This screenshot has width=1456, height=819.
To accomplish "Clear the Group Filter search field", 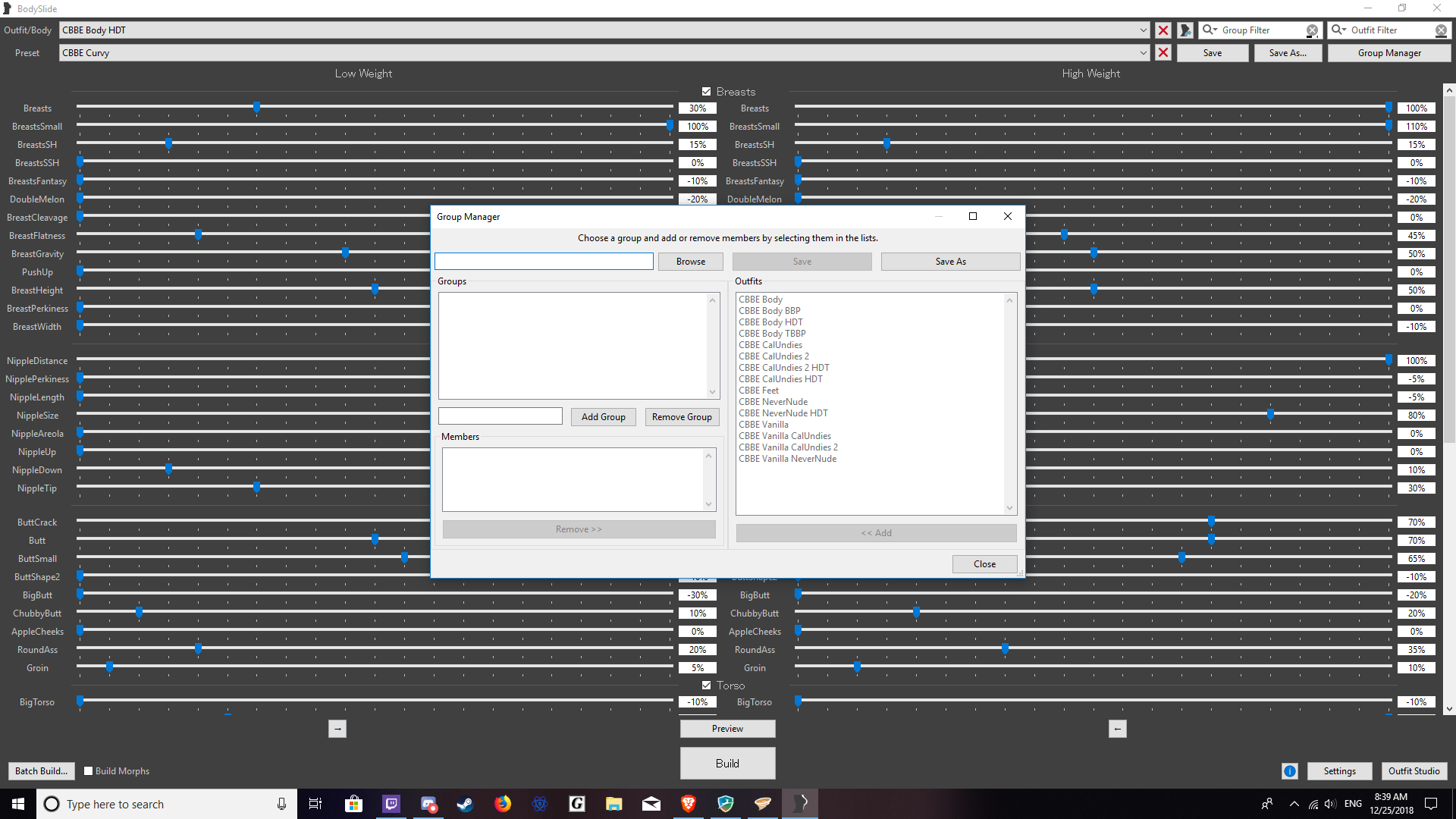I will [1312, 30].
